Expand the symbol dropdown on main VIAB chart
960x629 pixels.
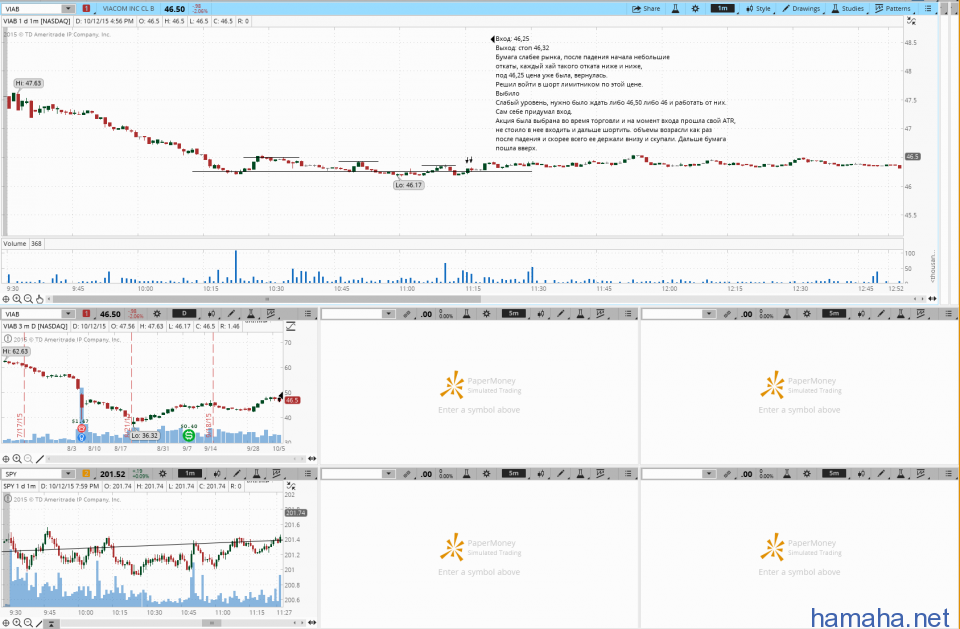pos(68,9)
